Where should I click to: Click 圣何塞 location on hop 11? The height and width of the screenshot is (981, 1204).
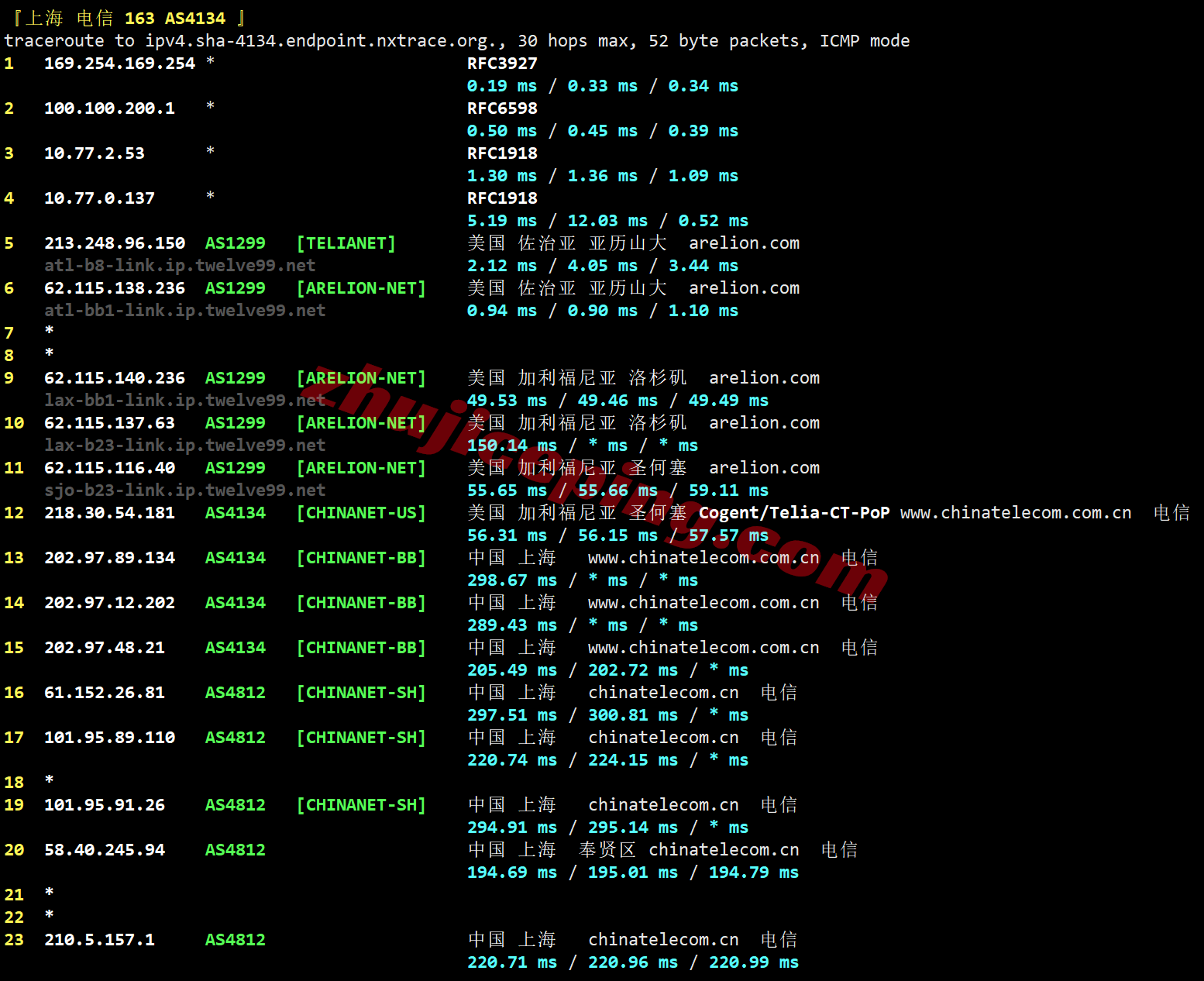[658, 468]
